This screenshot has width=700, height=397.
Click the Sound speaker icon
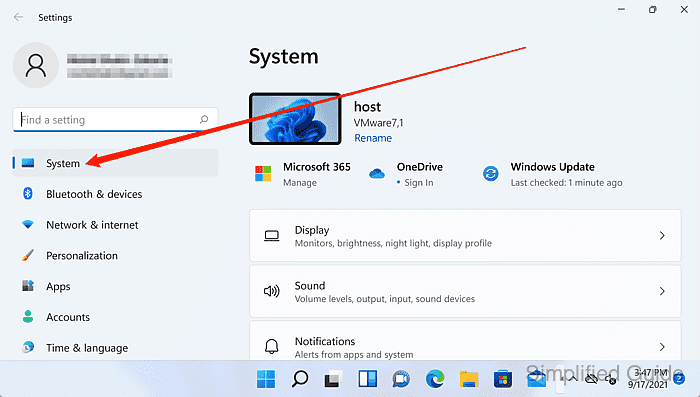click(x=271, y=291)
